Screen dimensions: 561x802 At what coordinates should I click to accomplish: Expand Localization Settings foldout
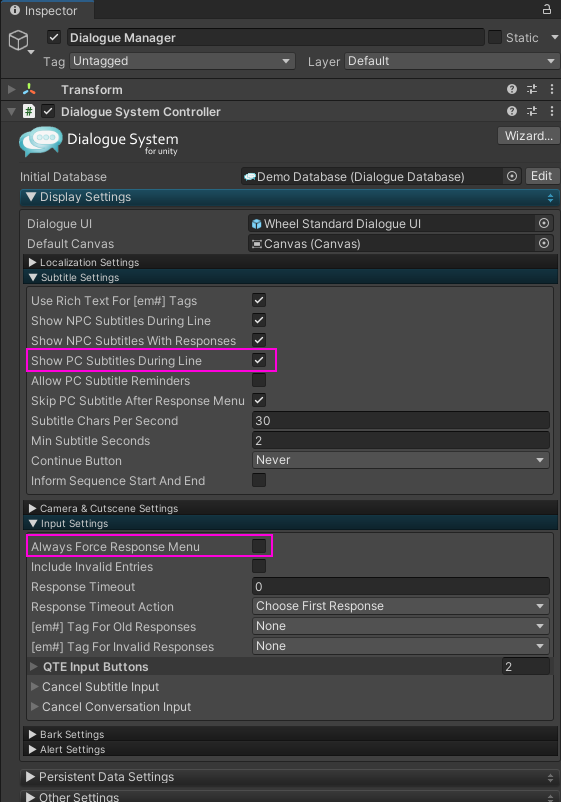click(33, 262)
